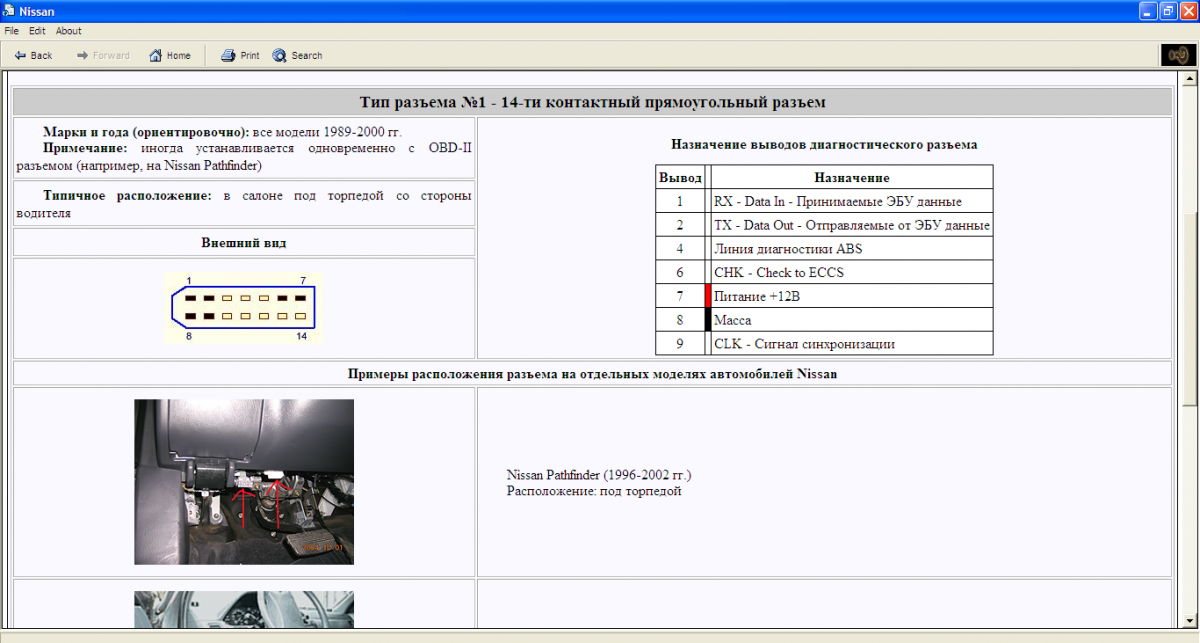Click 'CLK - Сигнал синхронизации' cell
1200x643 pixels.
pyautogui.click(x=852, y=343)
